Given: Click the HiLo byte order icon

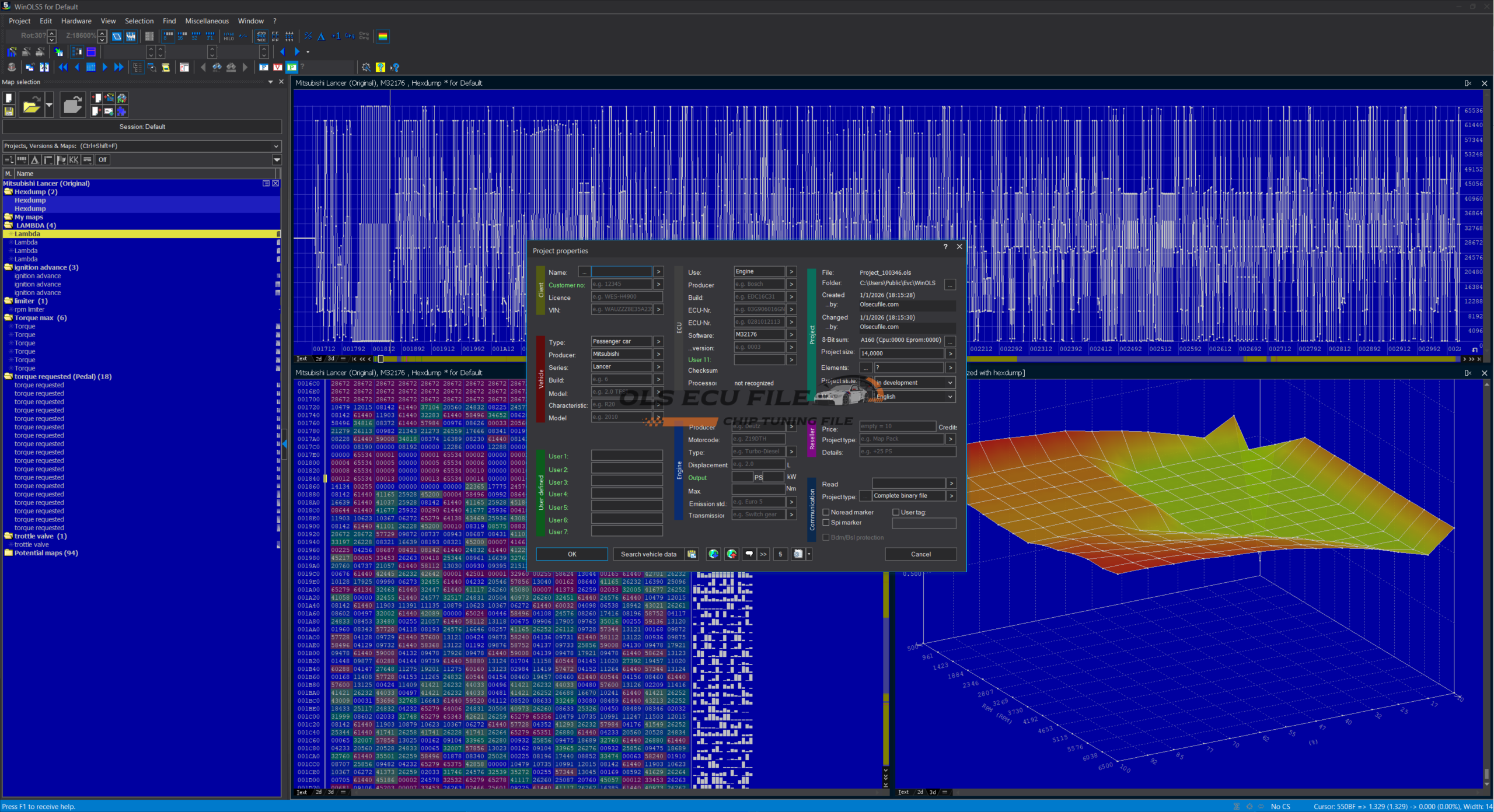Looking at the screenshot, I should 228,37.
